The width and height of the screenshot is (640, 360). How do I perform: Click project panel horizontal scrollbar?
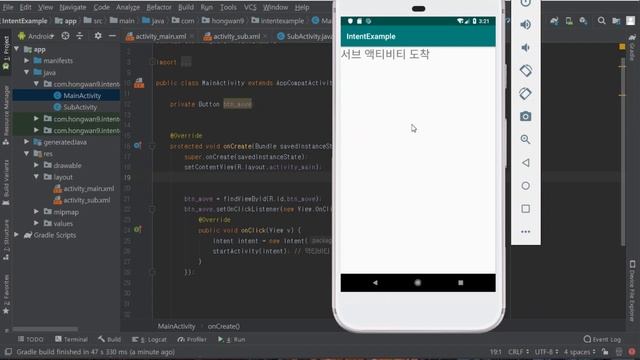[45, 329]
